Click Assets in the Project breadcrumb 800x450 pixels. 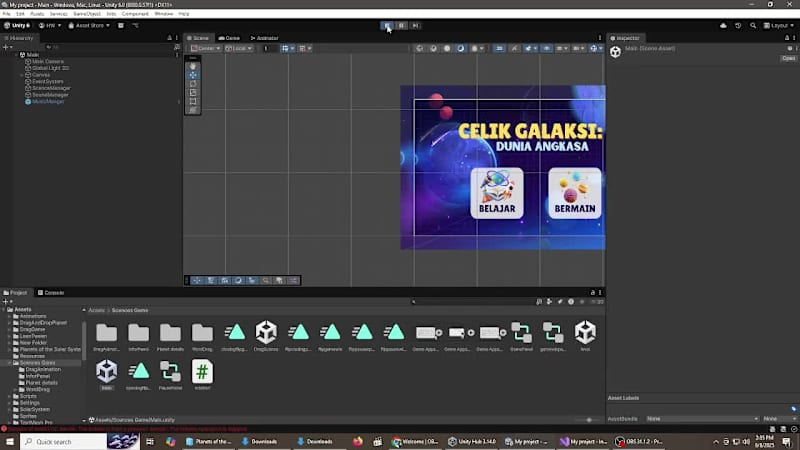(x=96, y=310)
